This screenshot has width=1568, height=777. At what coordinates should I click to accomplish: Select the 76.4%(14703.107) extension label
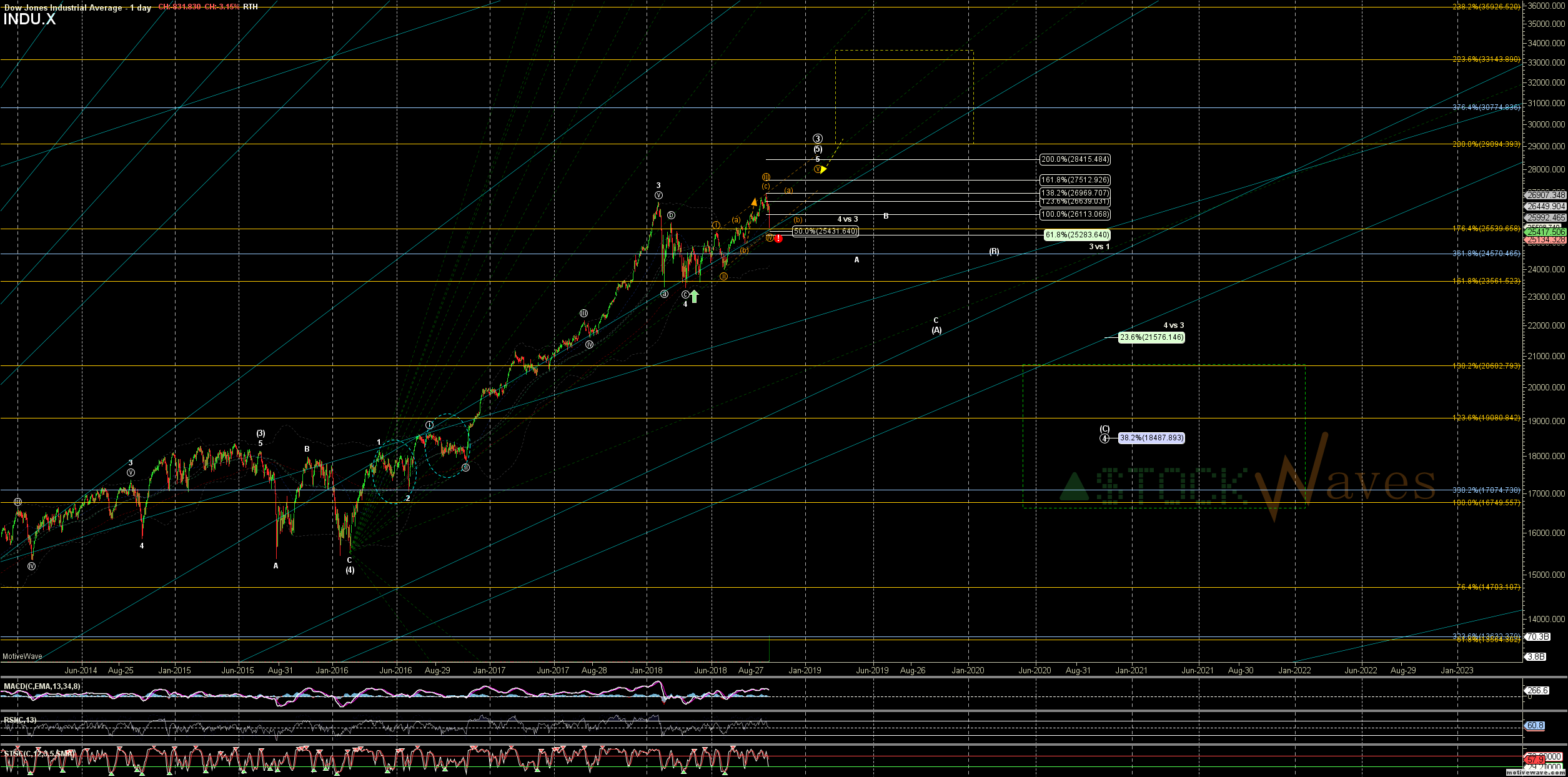(1488, 587)
